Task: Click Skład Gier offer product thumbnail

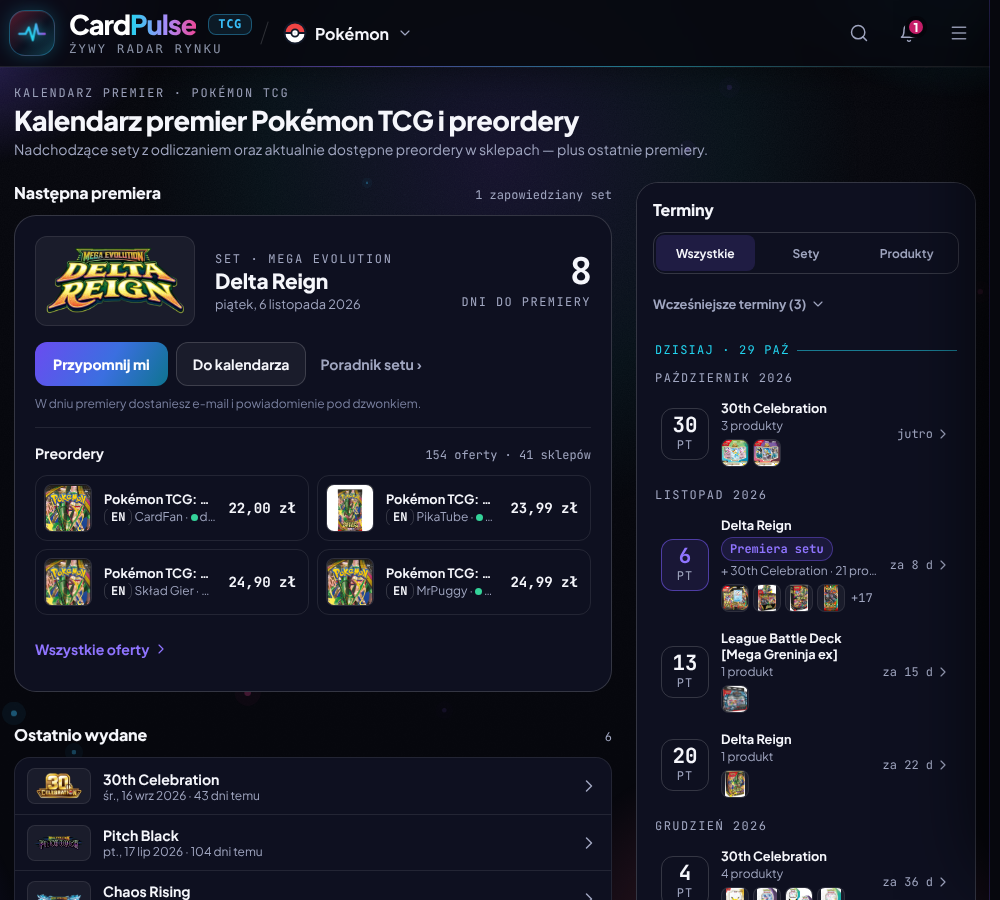Action: point(68,582)
